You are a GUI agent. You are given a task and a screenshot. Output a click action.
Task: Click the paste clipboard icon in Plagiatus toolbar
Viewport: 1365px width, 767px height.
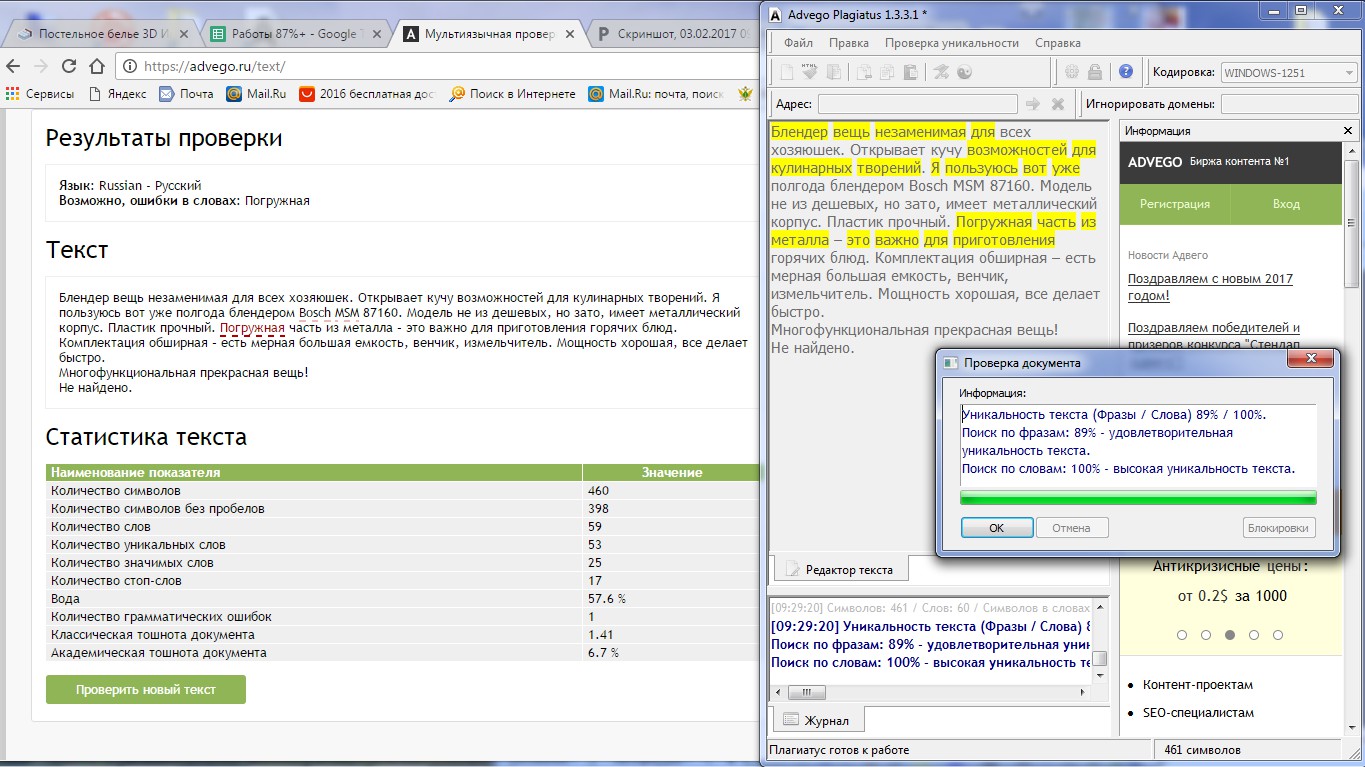tap(910, 72)
